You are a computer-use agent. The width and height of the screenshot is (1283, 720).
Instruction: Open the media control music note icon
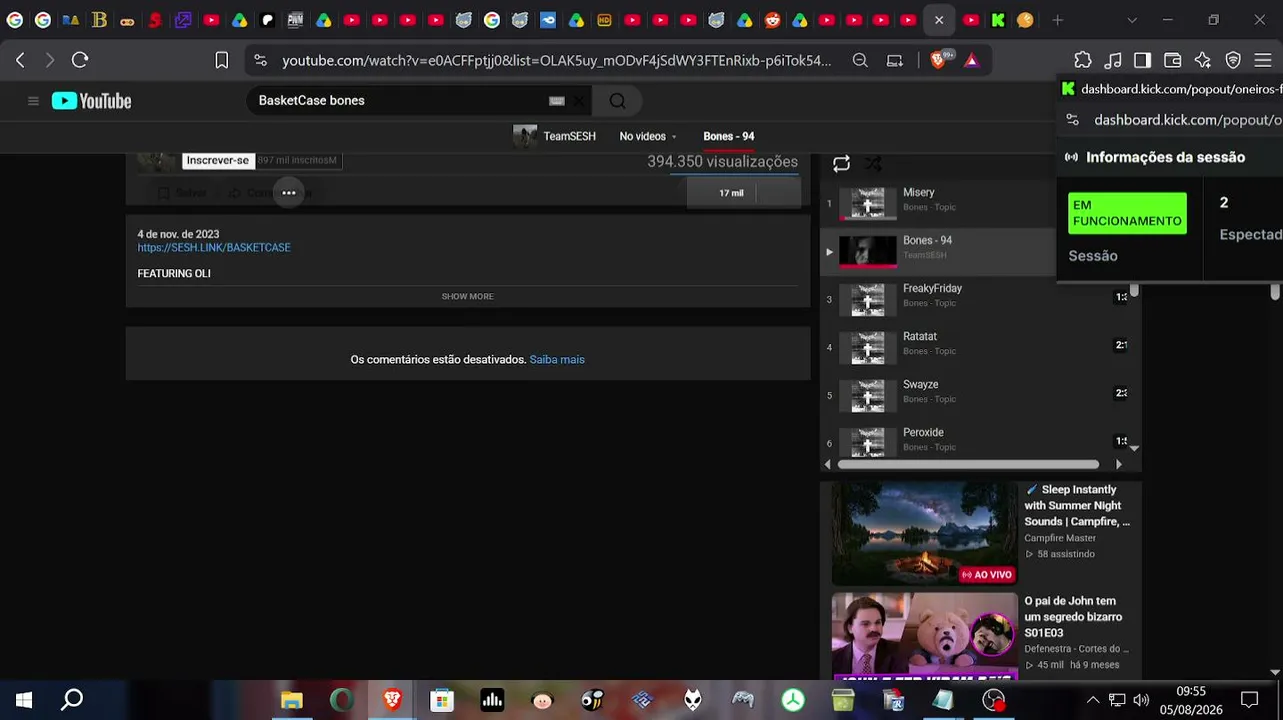[x=1113, y=60]
